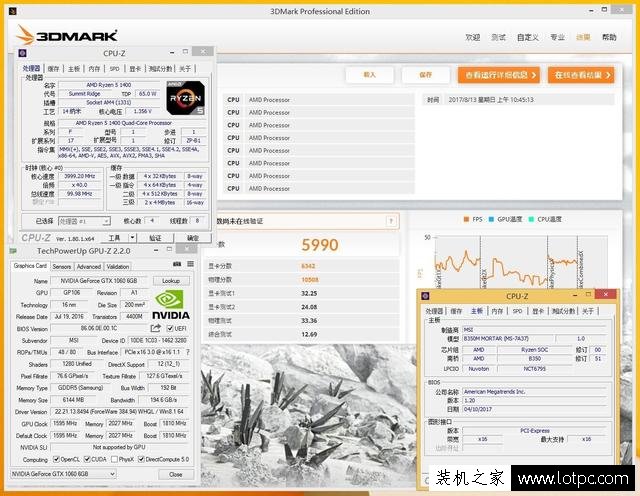Switch to 显卡 tab in lower-right CPU-Z window
Image resolution: width=640 pixels, height=496 pixels.
click(538, 311)
